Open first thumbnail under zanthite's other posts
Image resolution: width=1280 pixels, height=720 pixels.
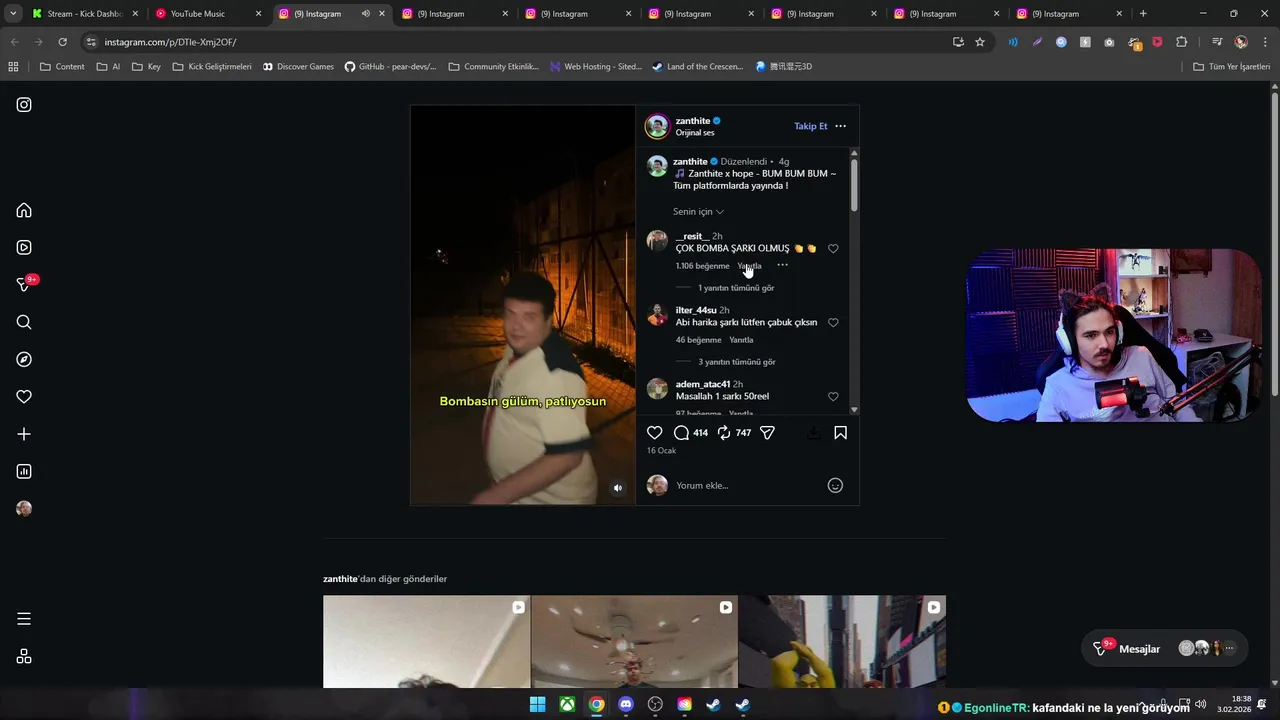click(x=426, y=642)
